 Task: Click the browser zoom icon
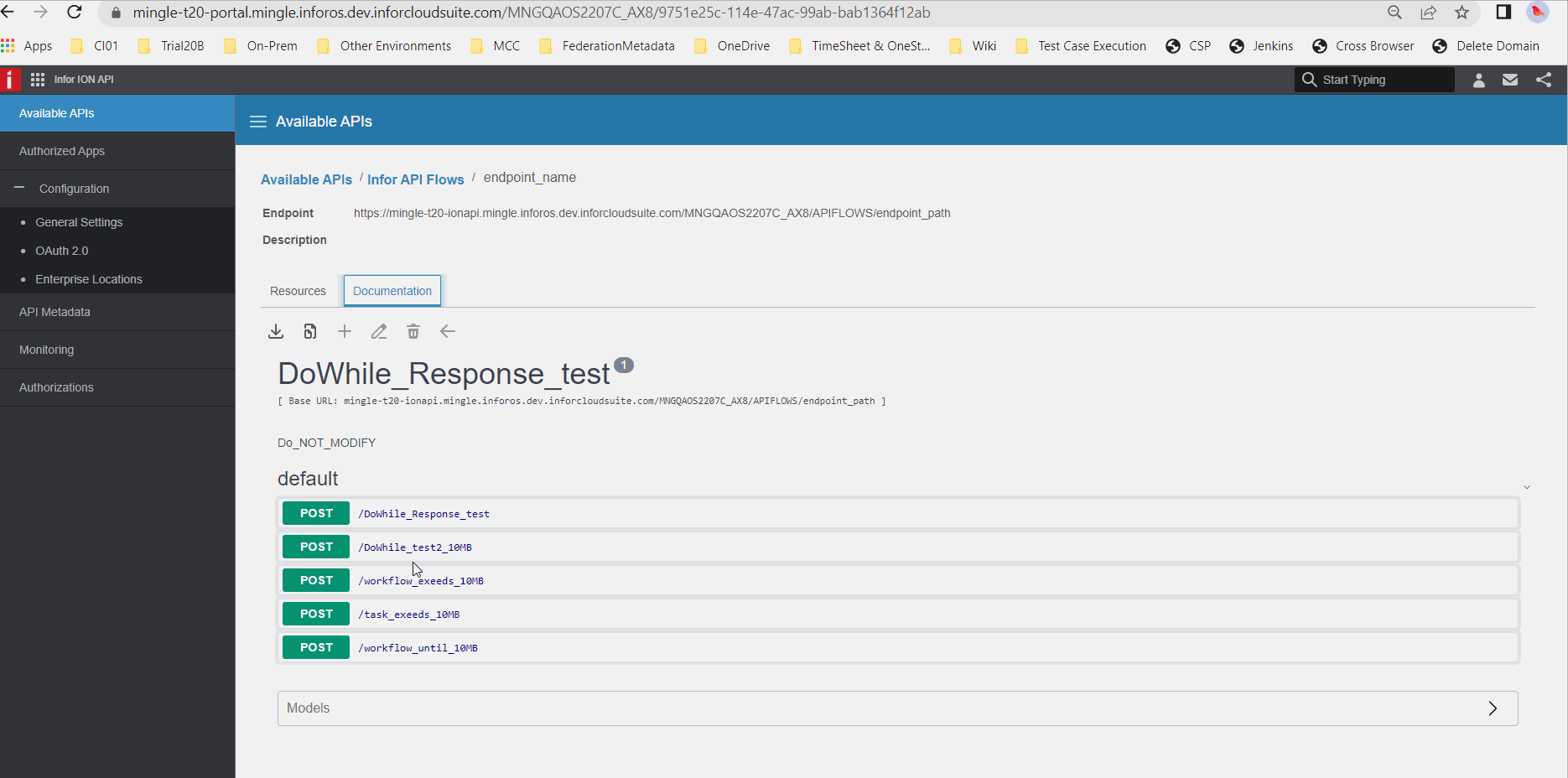(x=1394, y=13)
